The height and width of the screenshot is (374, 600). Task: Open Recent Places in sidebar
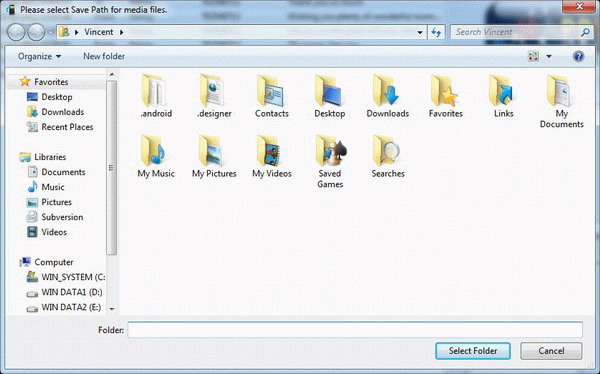[60, 127]
